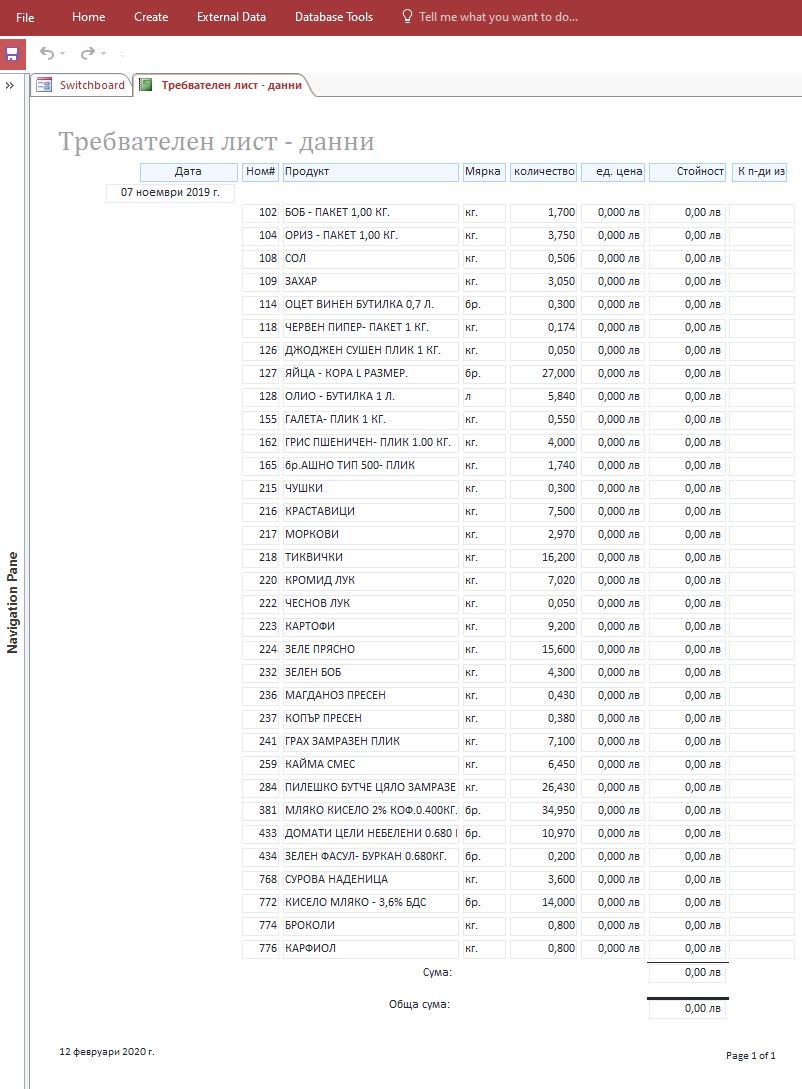Click the количество column header
The width and height of the screenshot is (802, 1089).
pos(544,172)
